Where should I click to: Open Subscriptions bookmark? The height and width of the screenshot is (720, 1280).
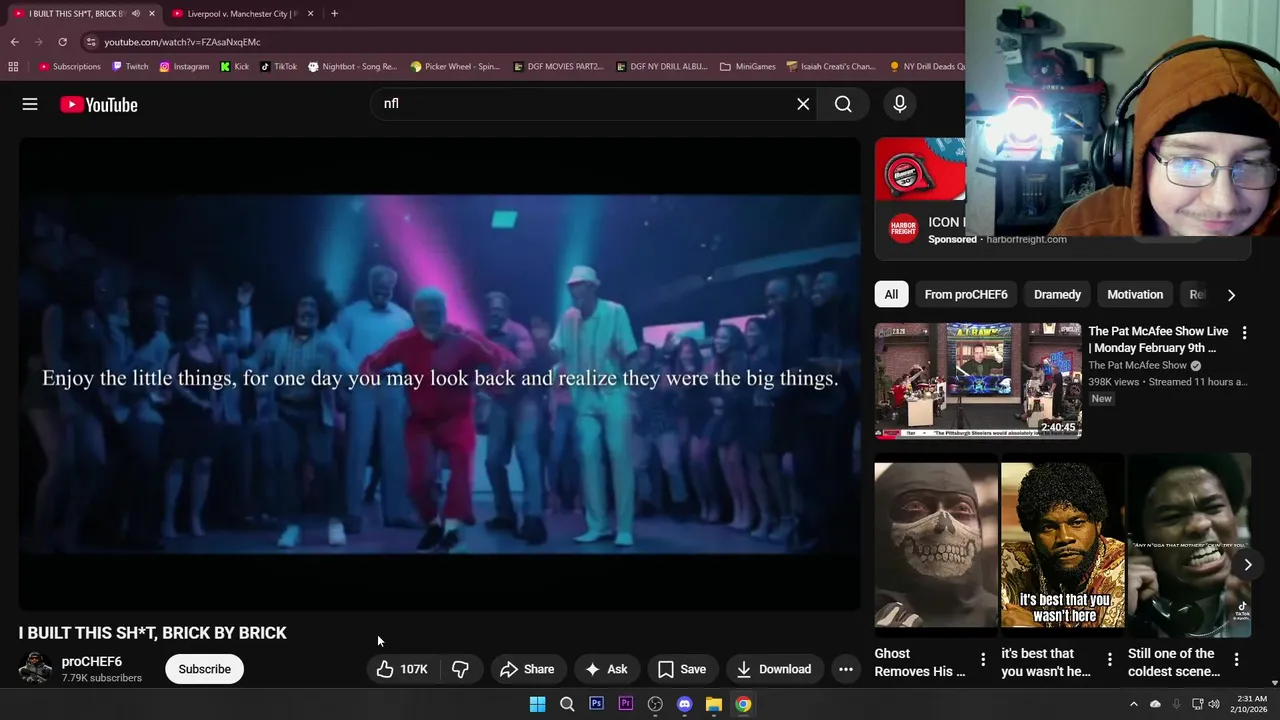[x=70, y=66]
